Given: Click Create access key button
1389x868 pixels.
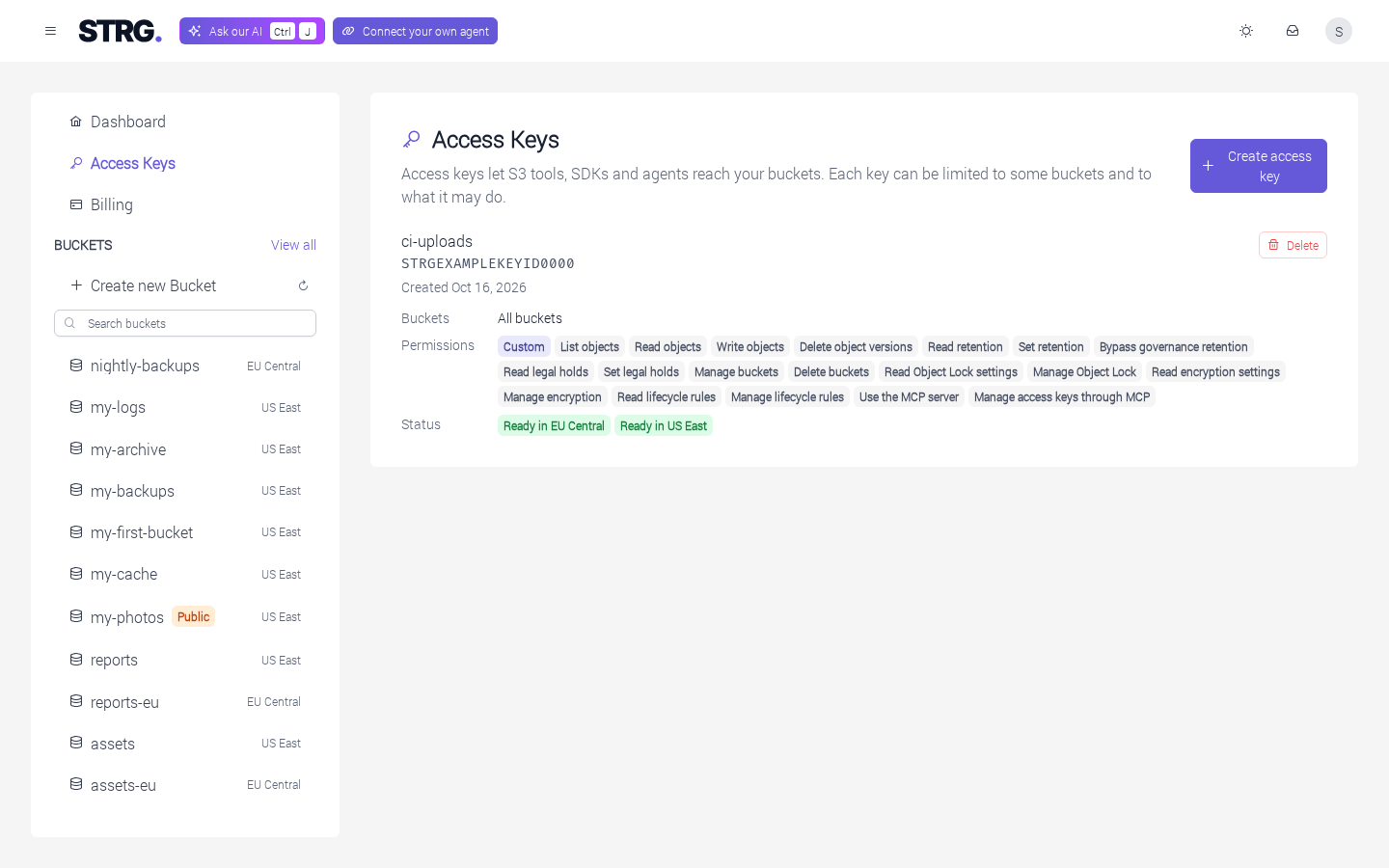Looking at the screenshot, I should click(1259, 166).
